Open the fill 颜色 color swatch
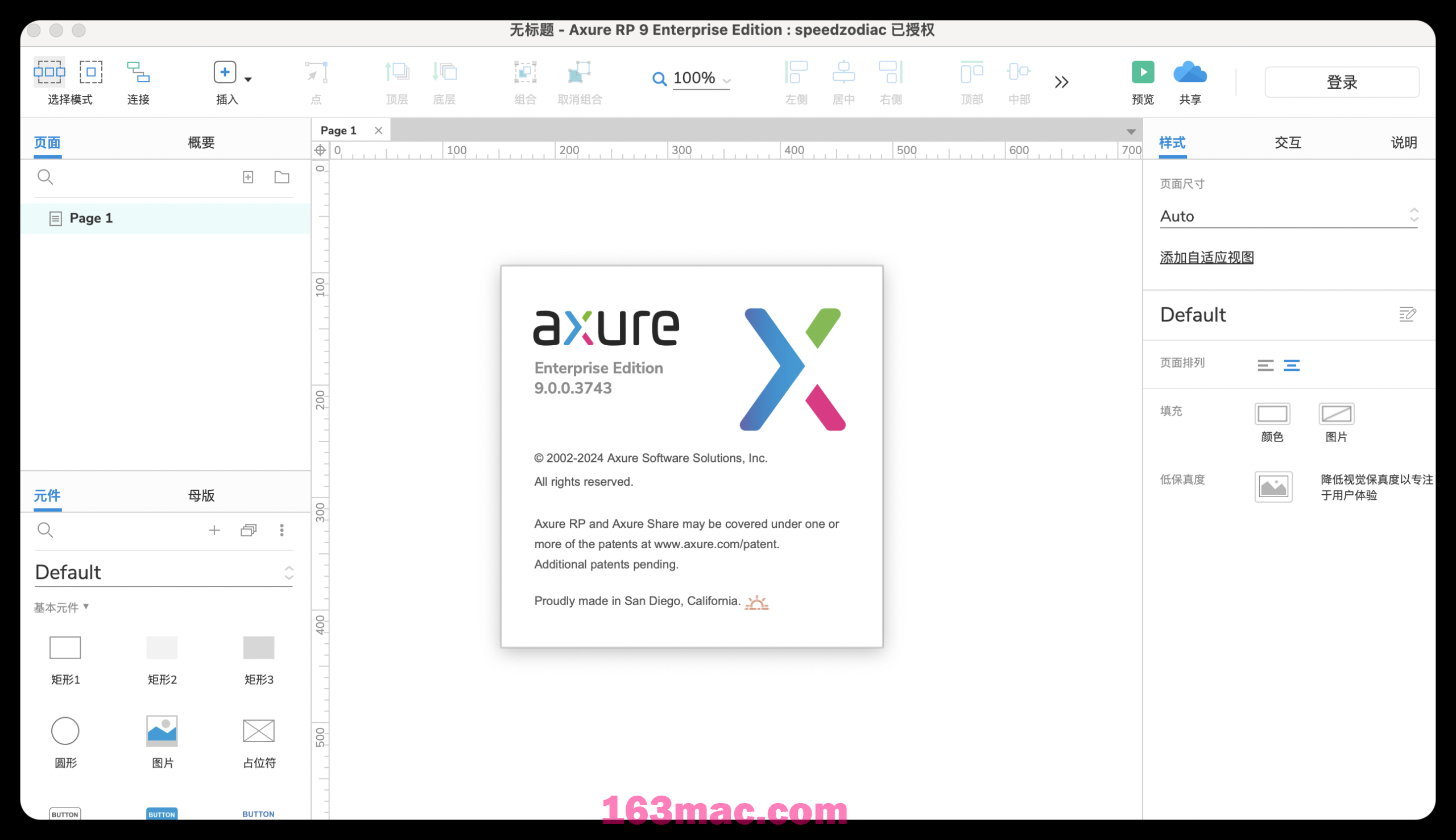The image size is (1456, 840). (x=1272, y=413)
